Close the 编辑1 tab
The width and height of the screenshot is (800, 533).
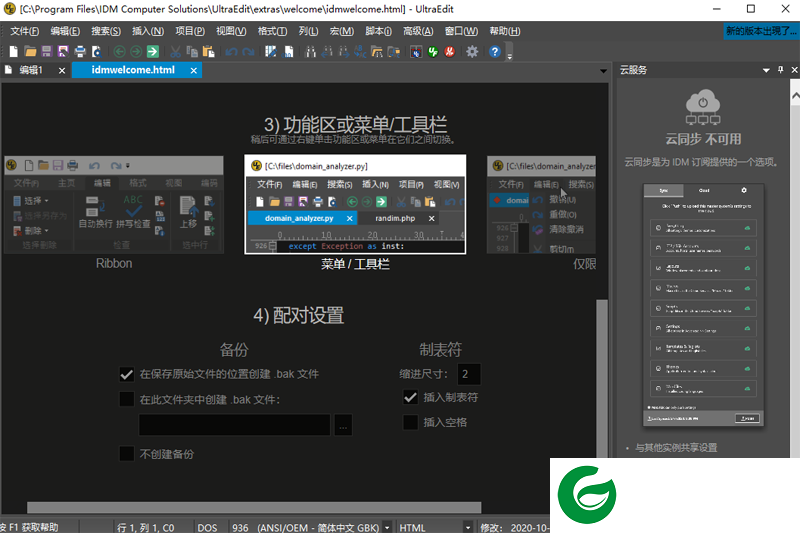click(x=62, y=71)
